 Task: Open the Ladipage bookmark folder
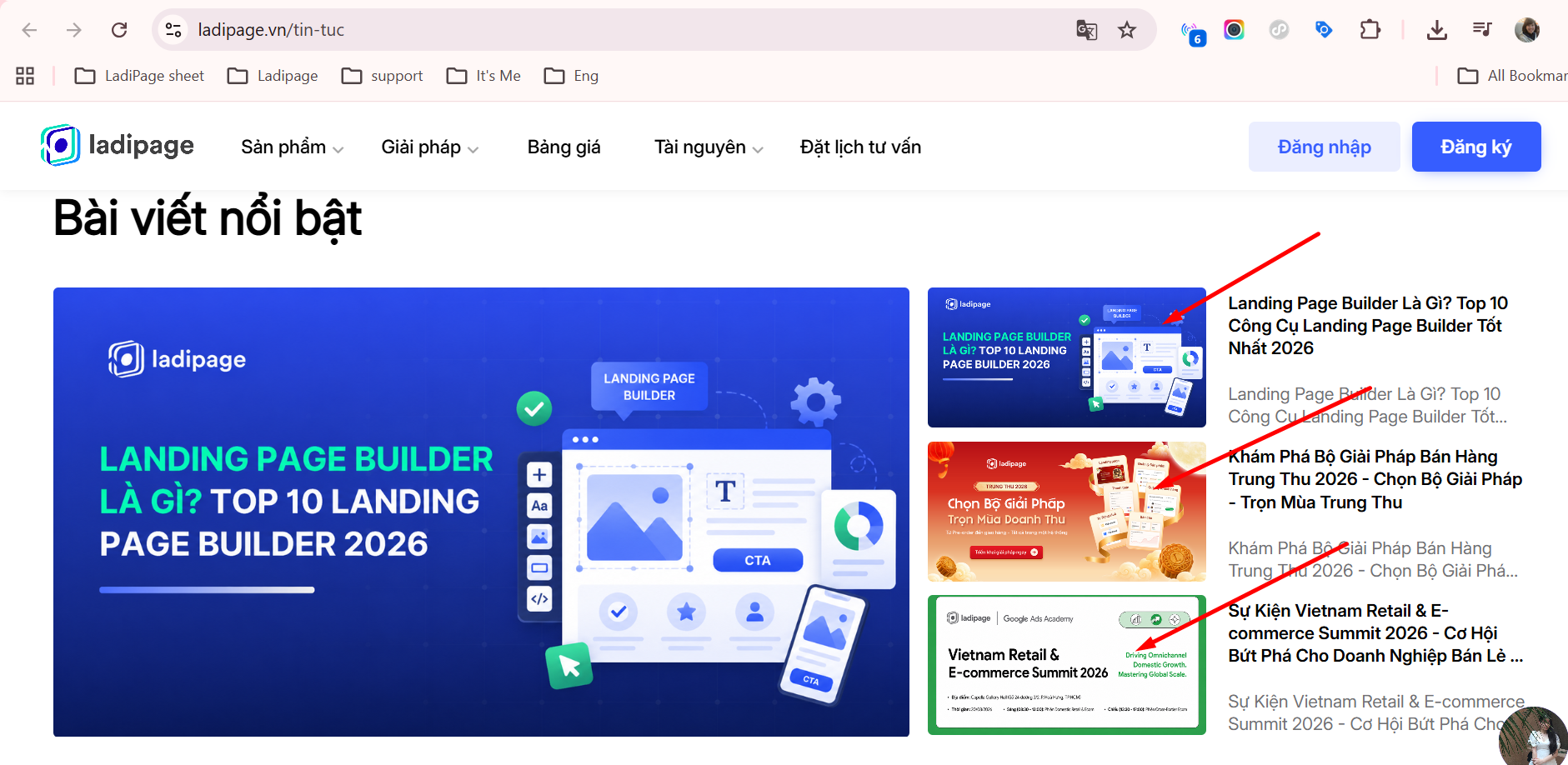point(273,76)
